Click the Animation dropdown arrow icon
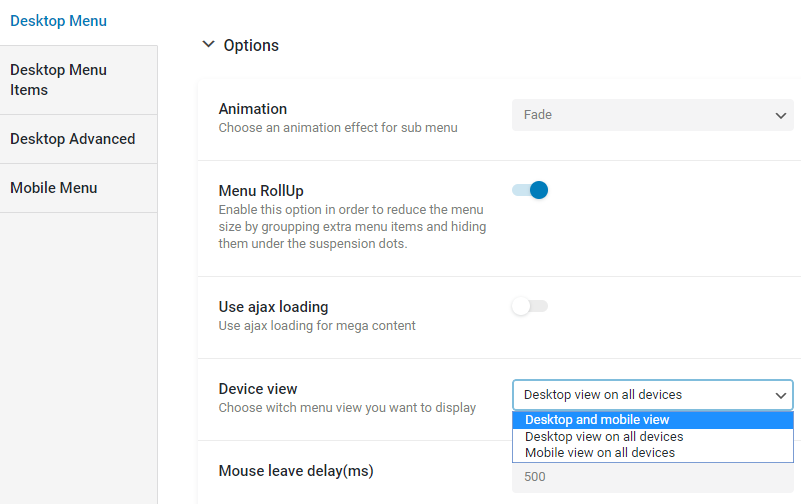 tap(781, 116)
